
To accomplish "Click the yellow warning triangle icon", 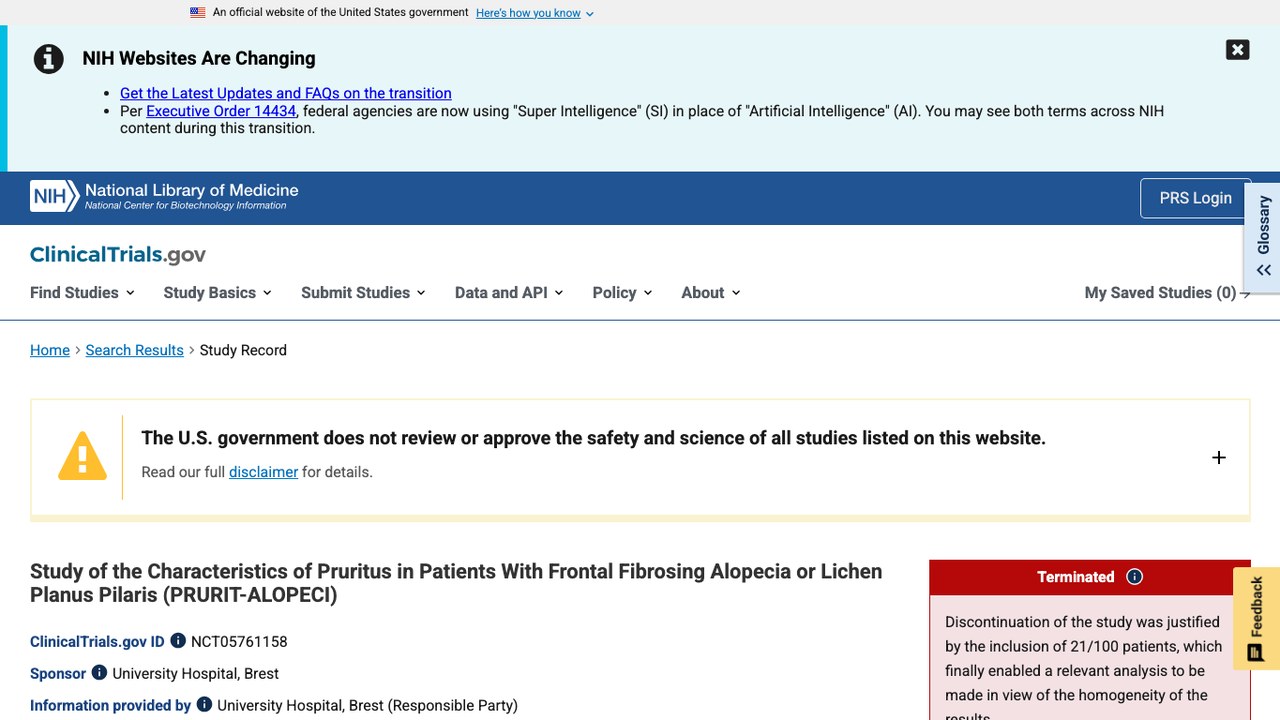I will click(82, 457).
